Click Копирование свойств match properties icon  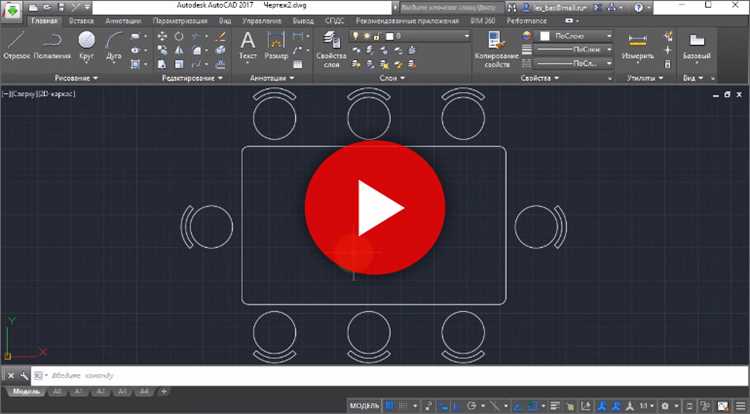pos(496,49)
